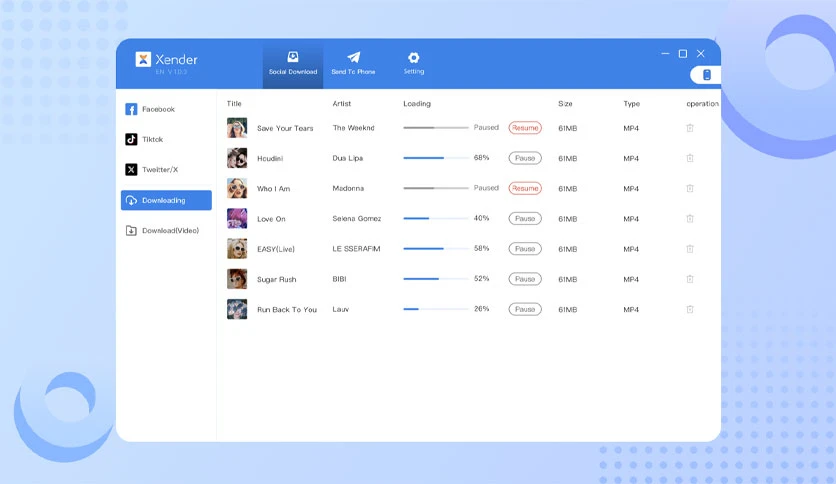Viewport: 836px width, 484px height.
Task: Click the artist name Selena Gomez
Action: [357, 219]
